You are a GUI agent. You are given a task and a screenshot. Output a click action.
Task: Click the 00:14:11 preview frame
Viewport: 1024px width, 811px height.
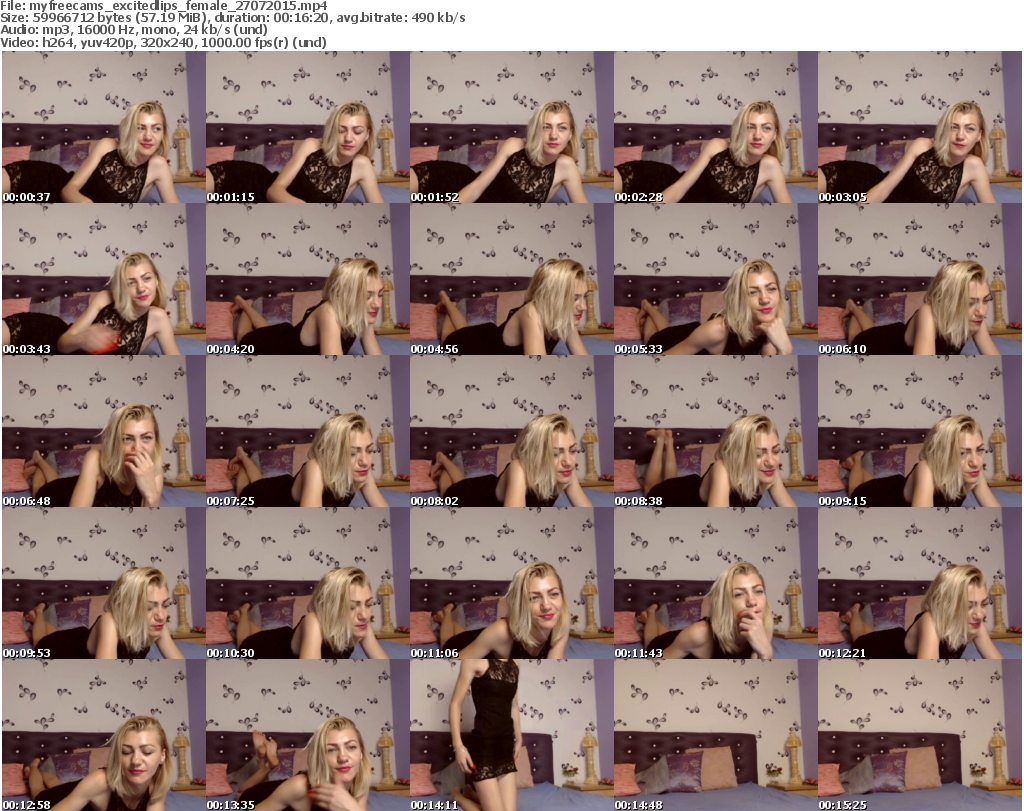coord(511,735)
